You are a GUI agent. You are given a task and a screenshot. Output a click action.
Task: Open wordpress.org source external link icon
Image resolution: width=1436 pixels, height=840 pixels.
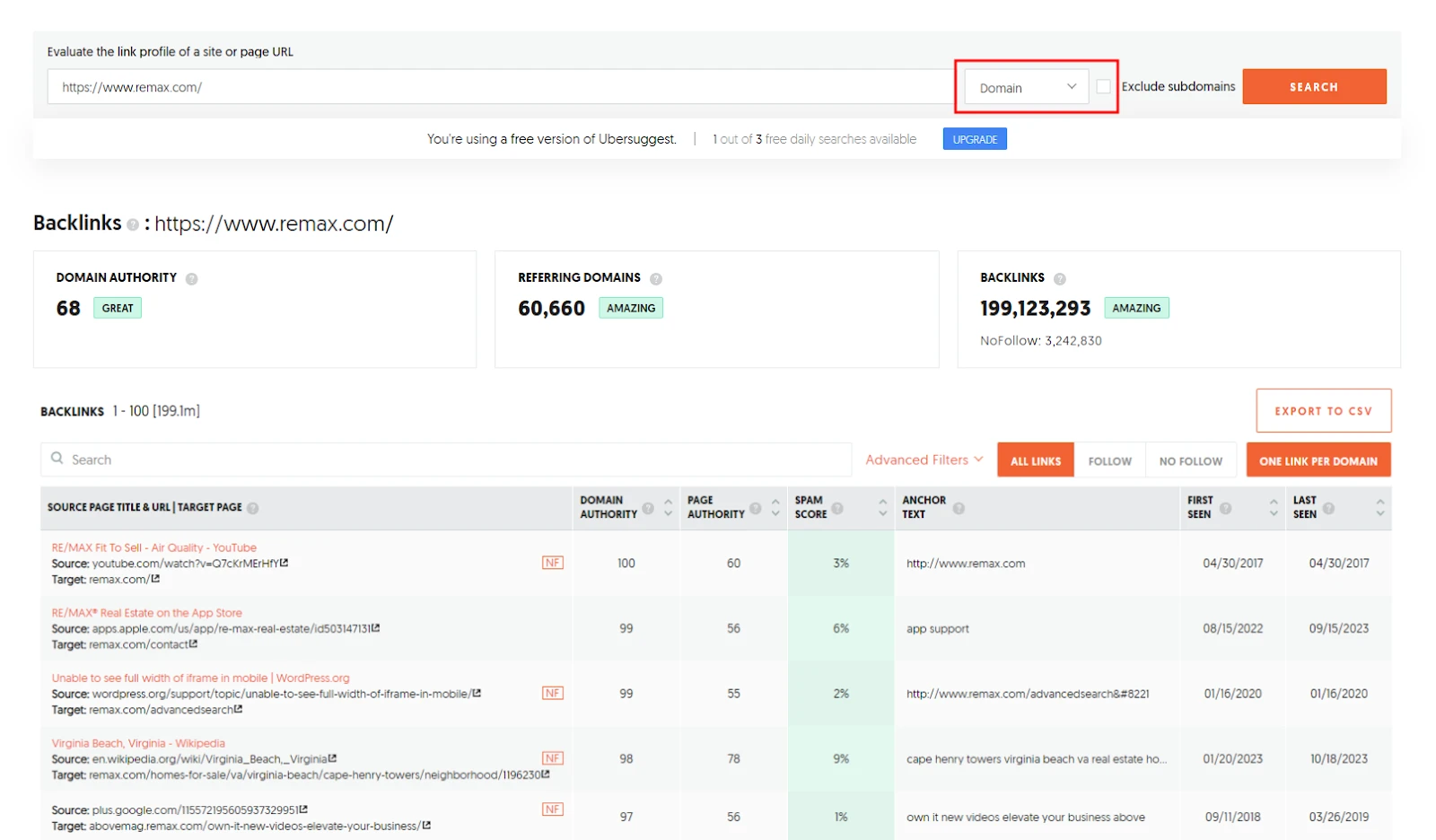click(477, 693)
